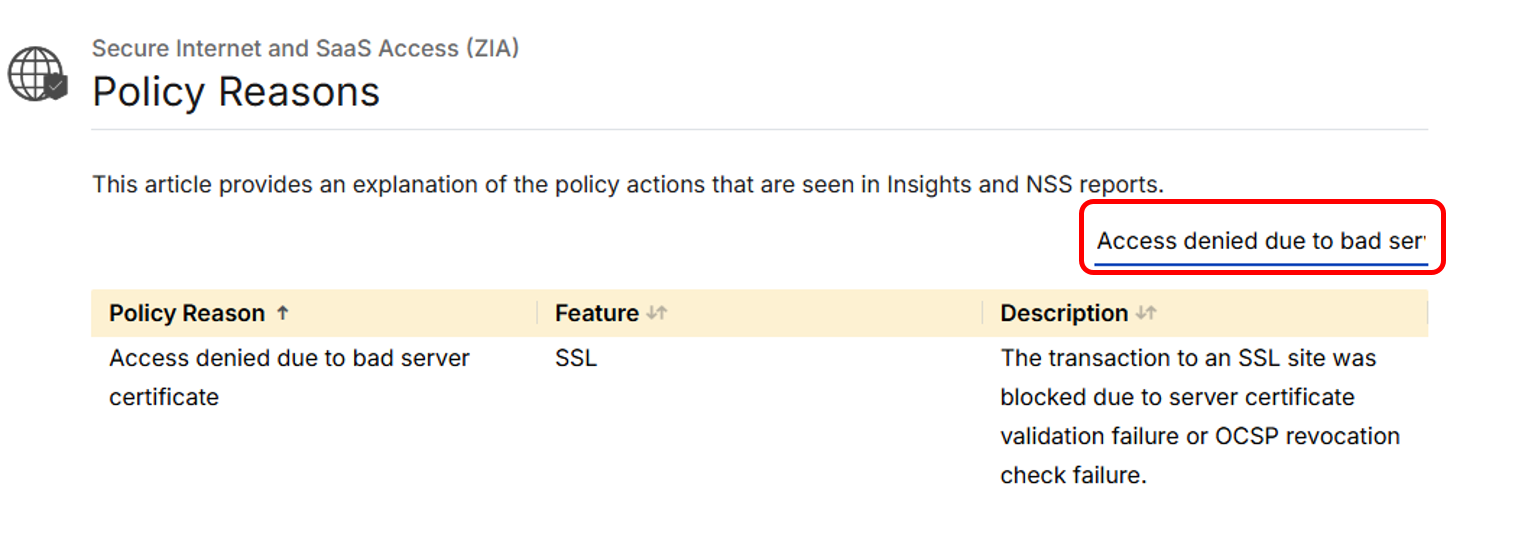
Task: Click divider between Feature and Description headers
Action: click(x=983, y=313)
